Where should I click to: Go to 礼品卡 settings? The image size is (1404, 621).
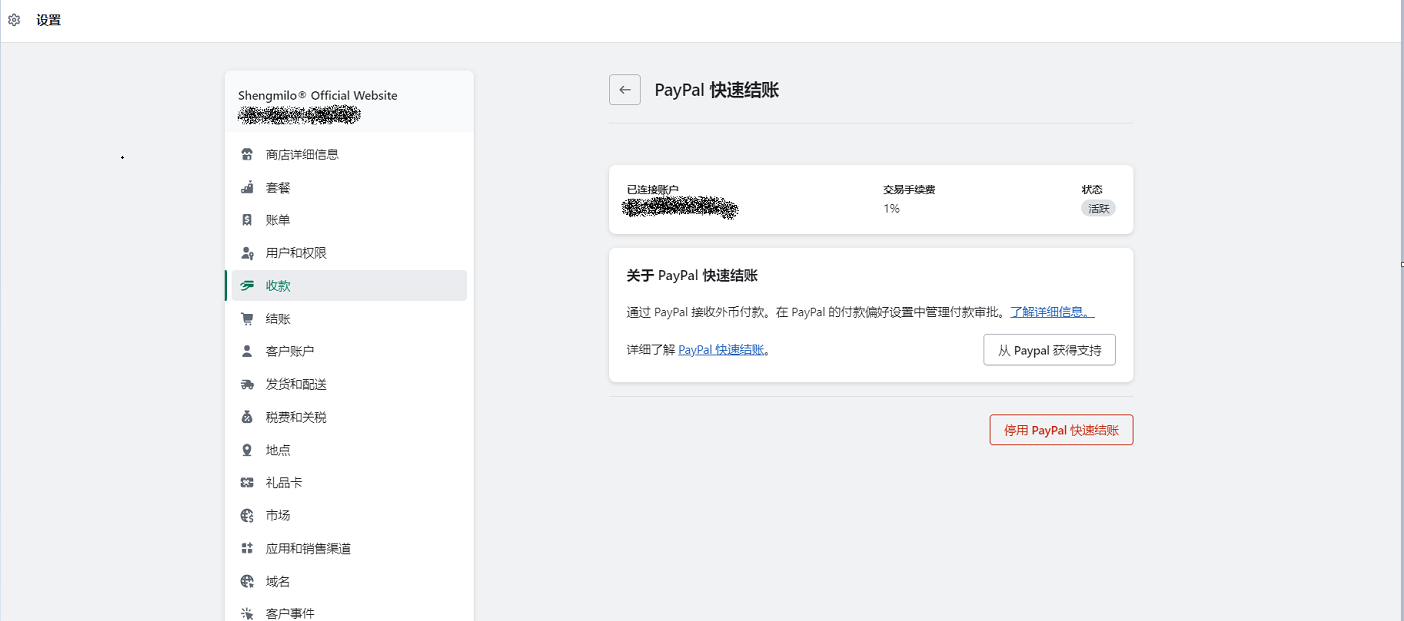[284, 483]
